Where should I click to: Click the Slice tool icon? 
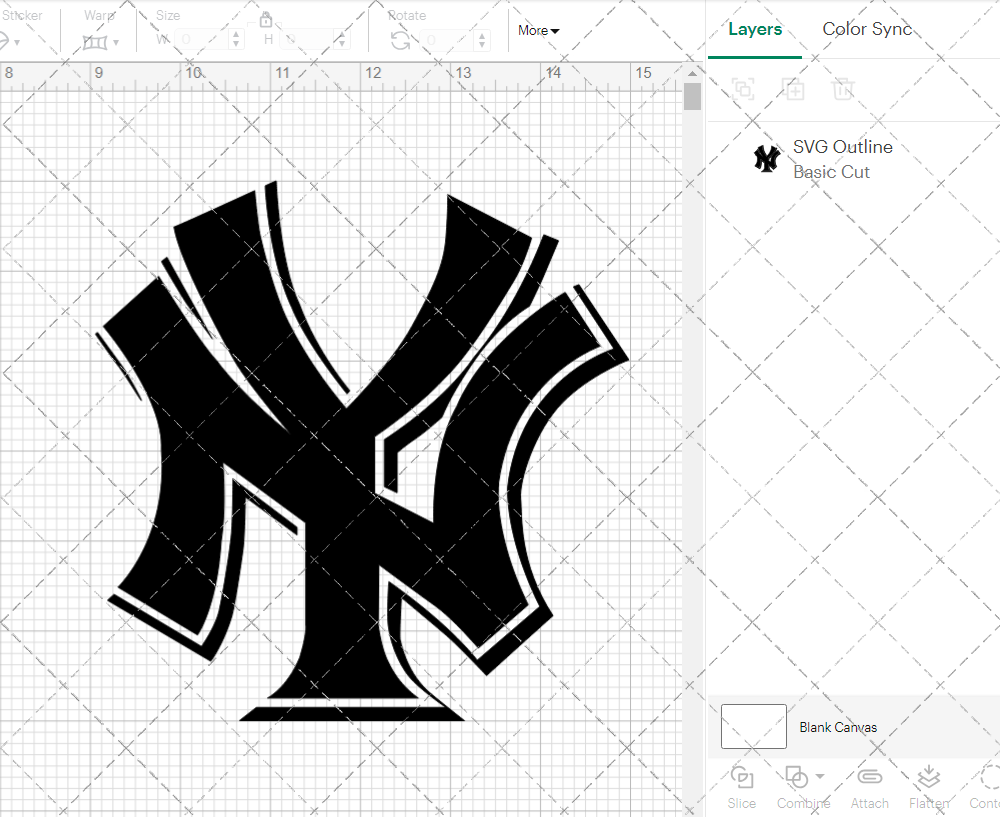742,777
